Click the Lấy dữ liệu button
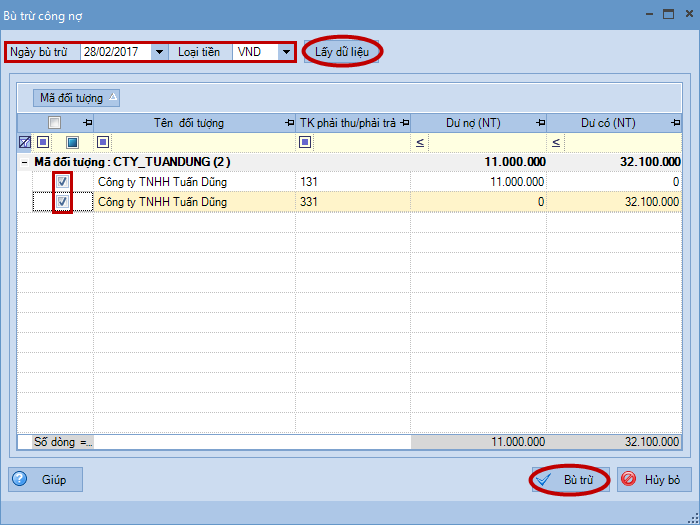 point(343,52)
